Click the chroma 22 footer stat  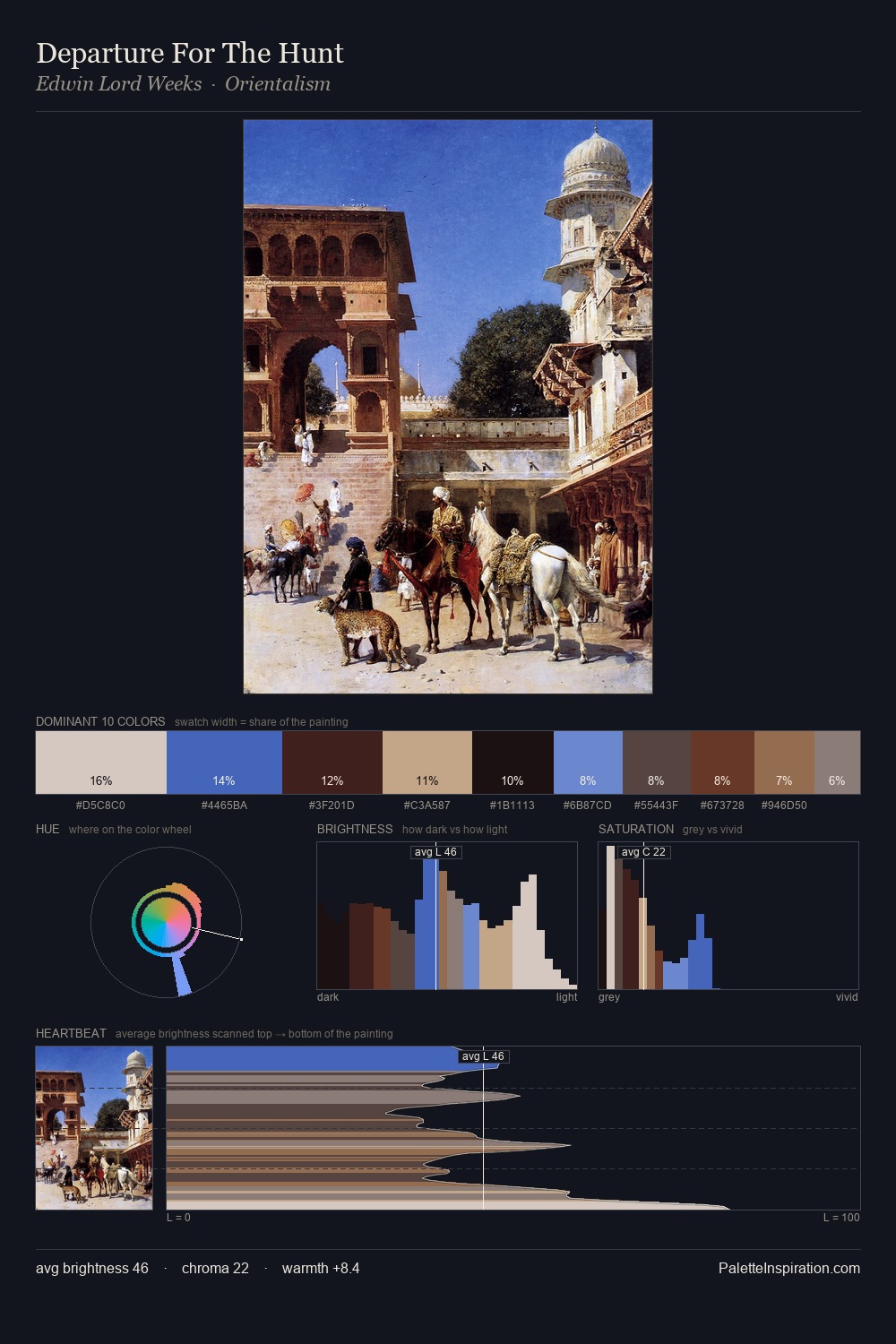tap(215, 1268)
